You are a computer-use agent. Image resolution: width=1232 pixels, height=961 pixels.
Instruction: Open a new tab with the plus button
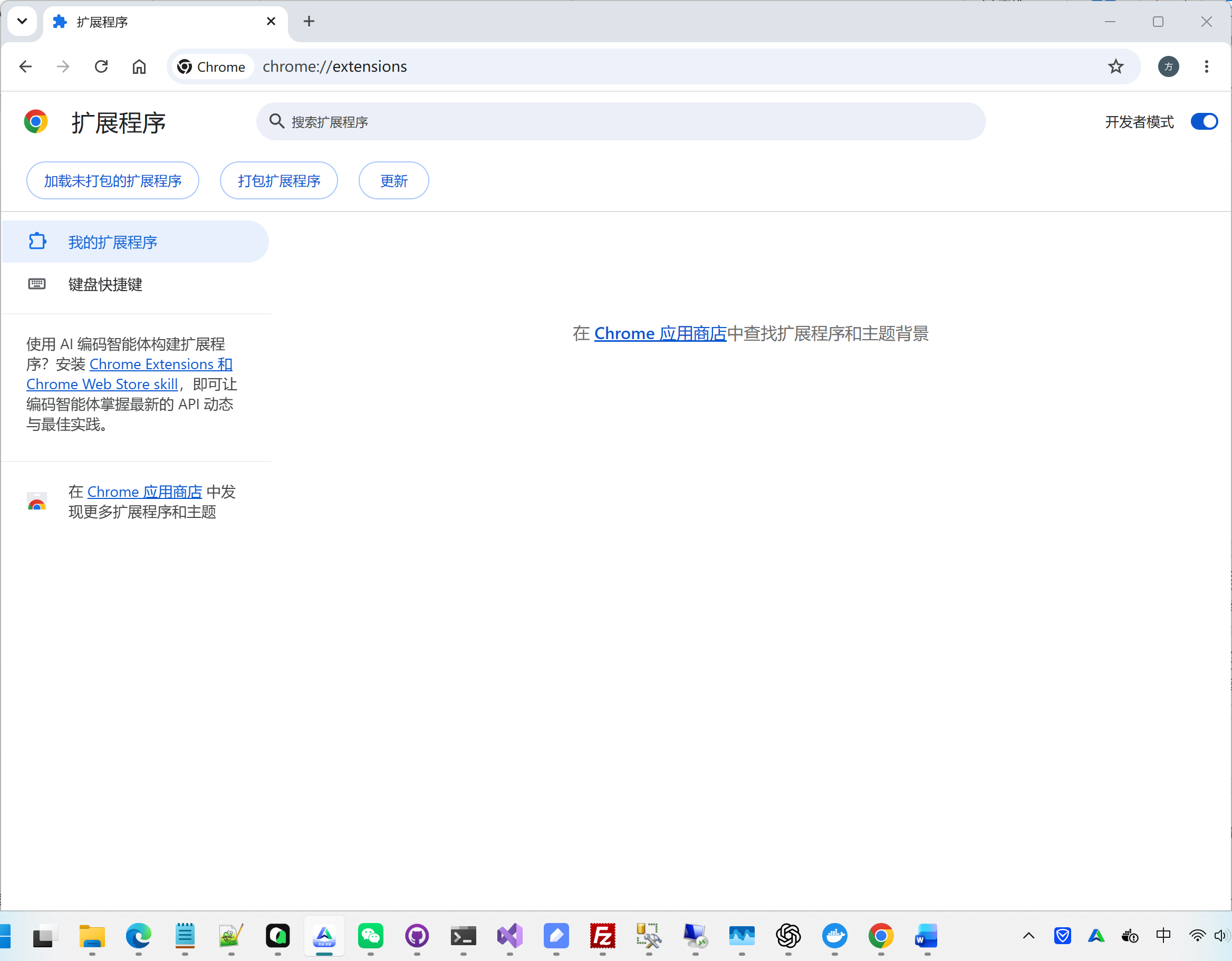click(309, 22)
